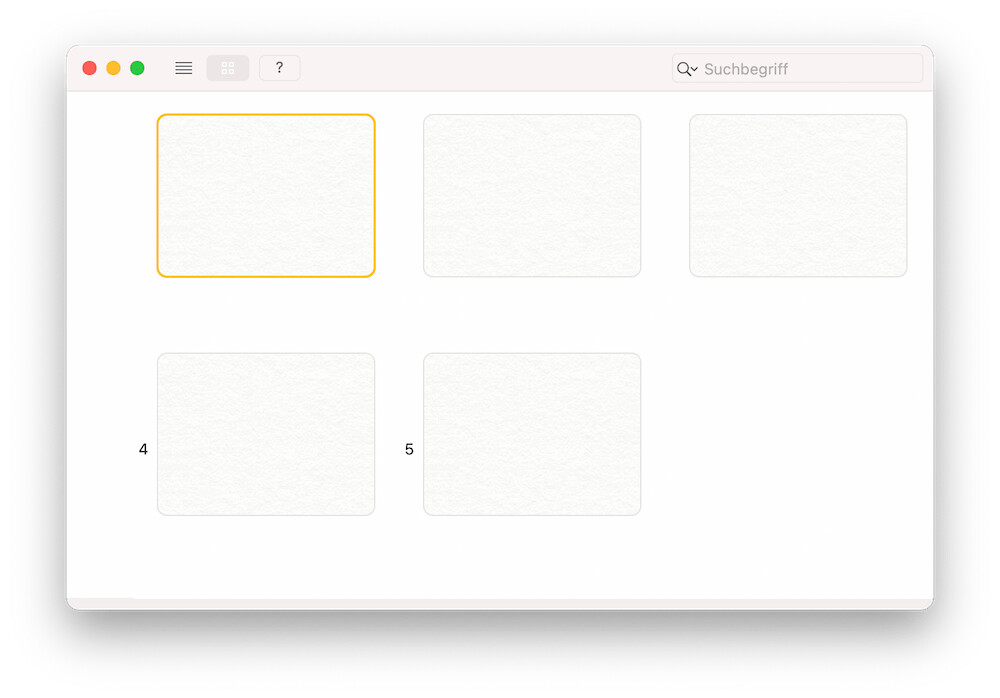Switch to the list view
Image resolution: width=1000 pixels, height=698 pixels.
pos(184,68)
